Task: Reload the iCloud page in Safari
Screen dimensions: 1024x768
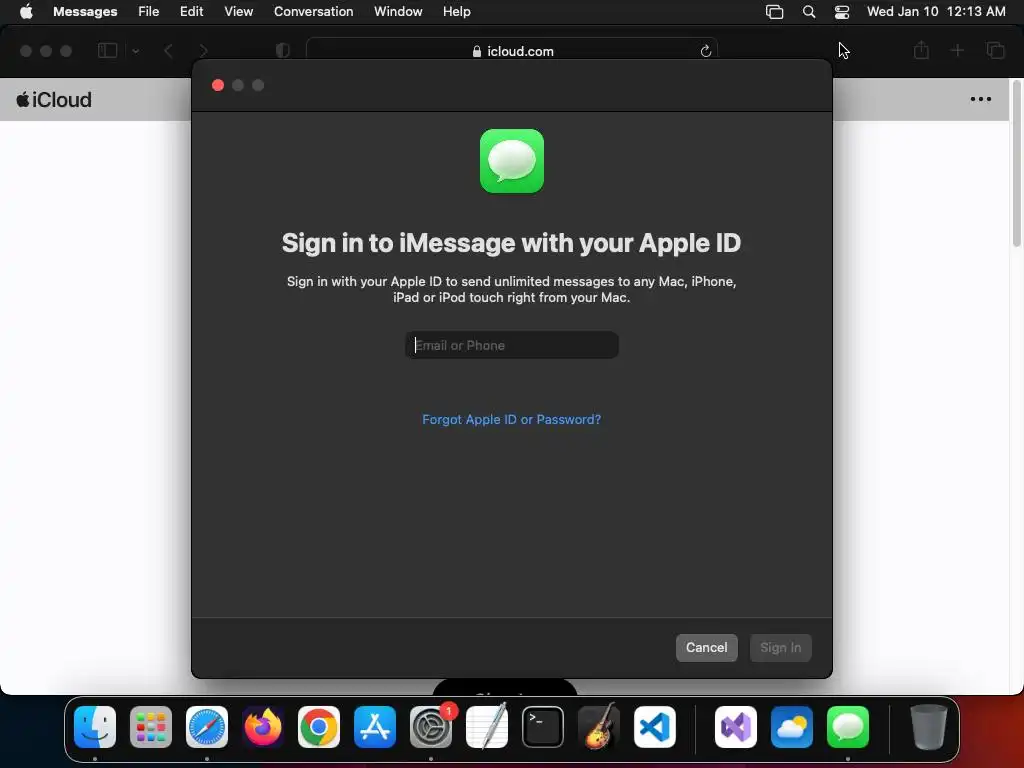Action: click(x=705, y=51)
